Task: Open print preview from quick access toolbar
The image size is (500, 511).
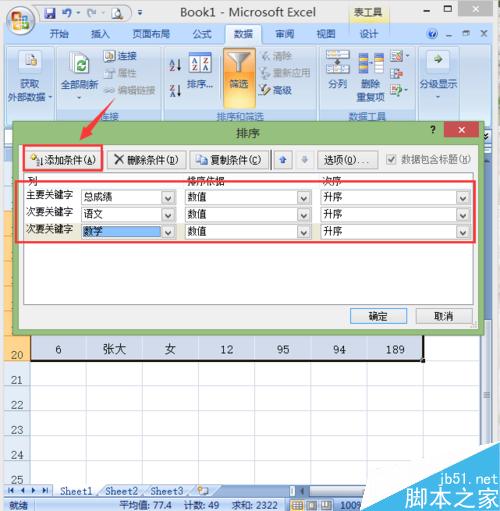Action: (x=117, y=14)
